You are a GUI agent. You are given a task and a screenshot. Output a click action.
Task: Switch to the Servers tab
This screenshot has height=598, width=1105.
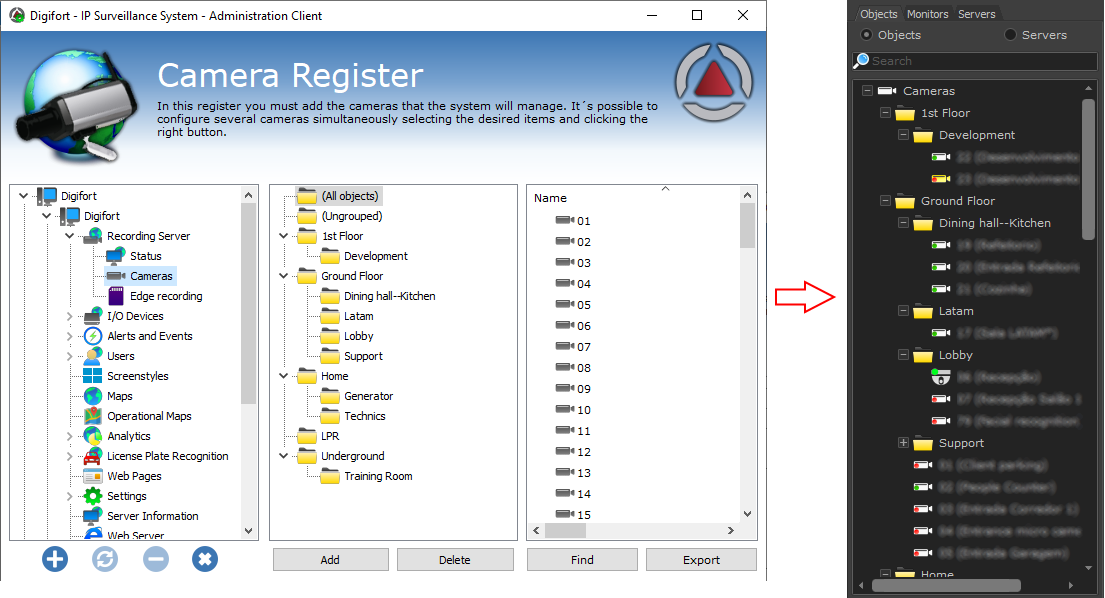[x=977, y=14]
